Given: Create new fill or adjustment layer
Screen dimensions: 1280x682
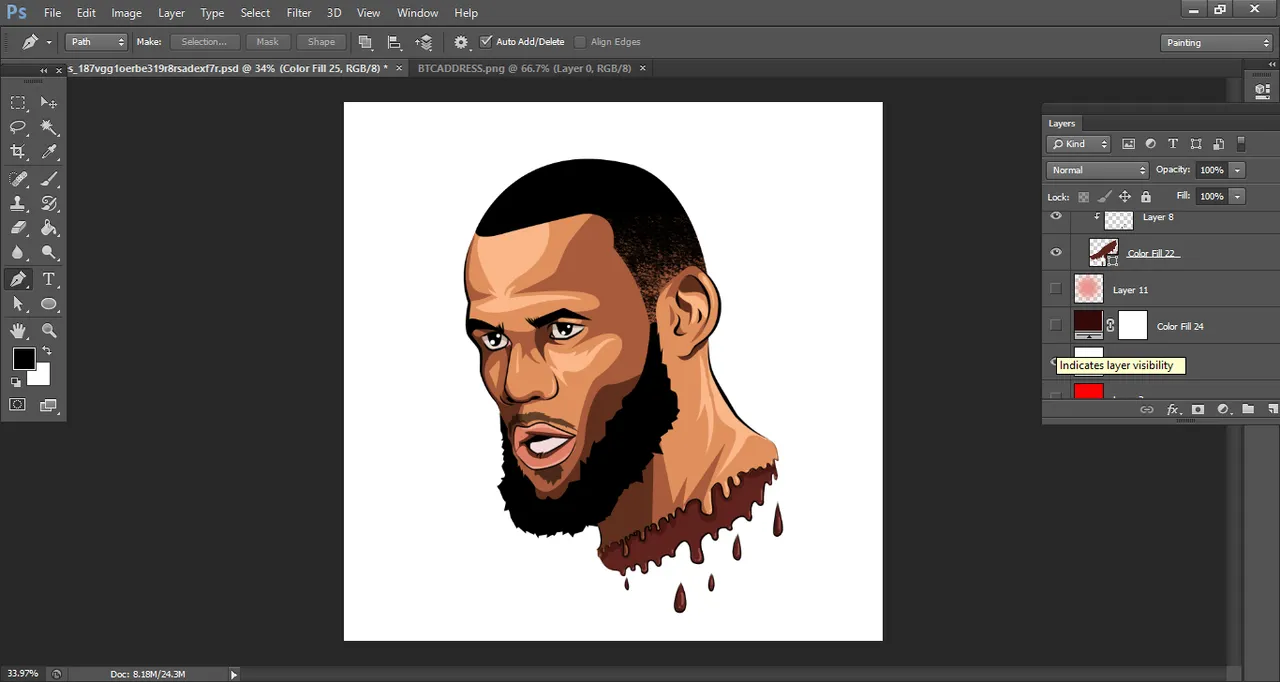Looking at the screenshot, I should (1223, 410).
